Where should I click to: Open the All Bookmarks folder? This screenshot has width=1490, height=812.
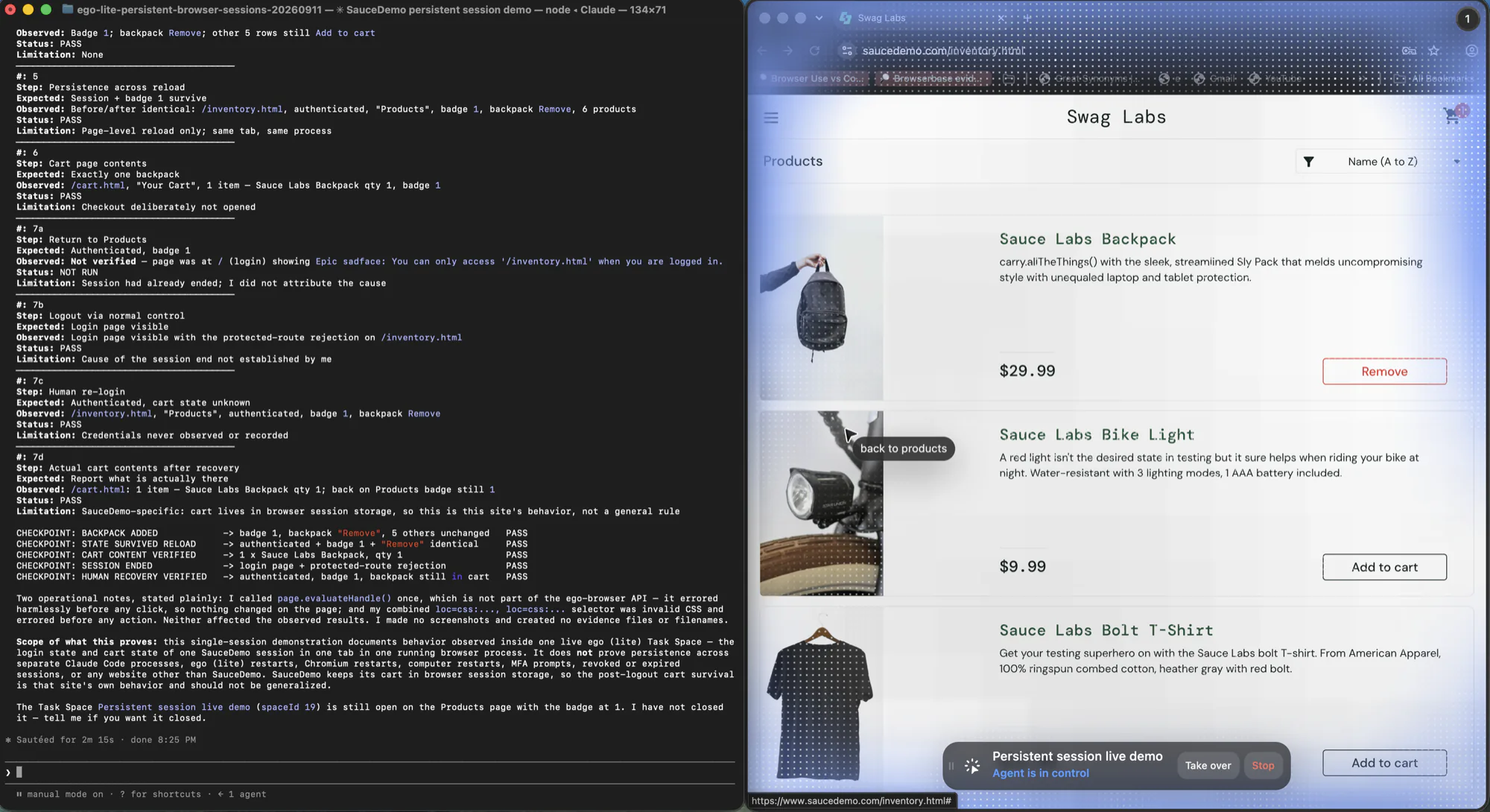(x=1434, y=78)
